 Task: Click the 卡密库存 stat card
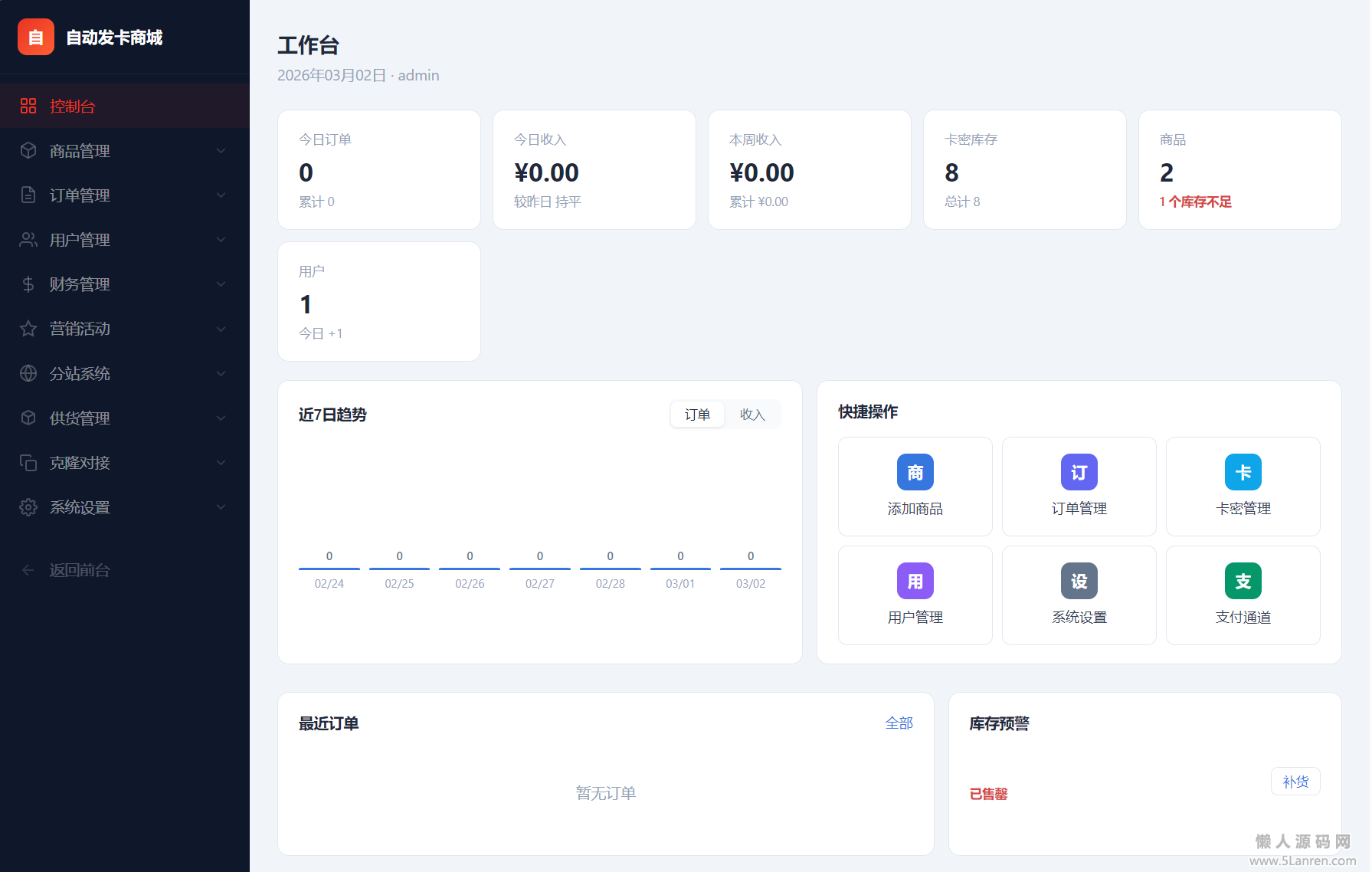(1025, 169)
